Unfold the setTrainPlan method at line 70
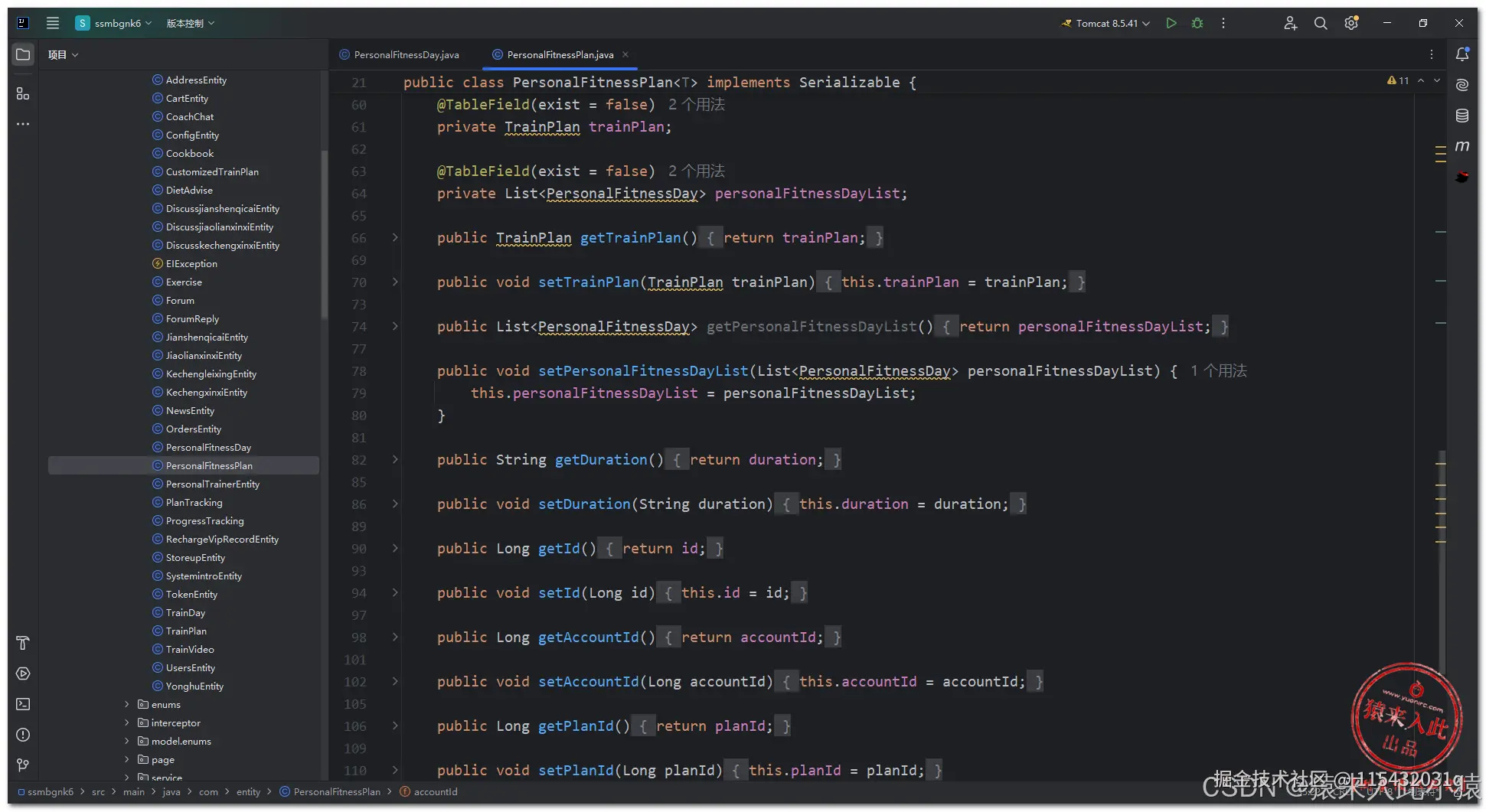 pyautogui.click(x=395, y=282)
